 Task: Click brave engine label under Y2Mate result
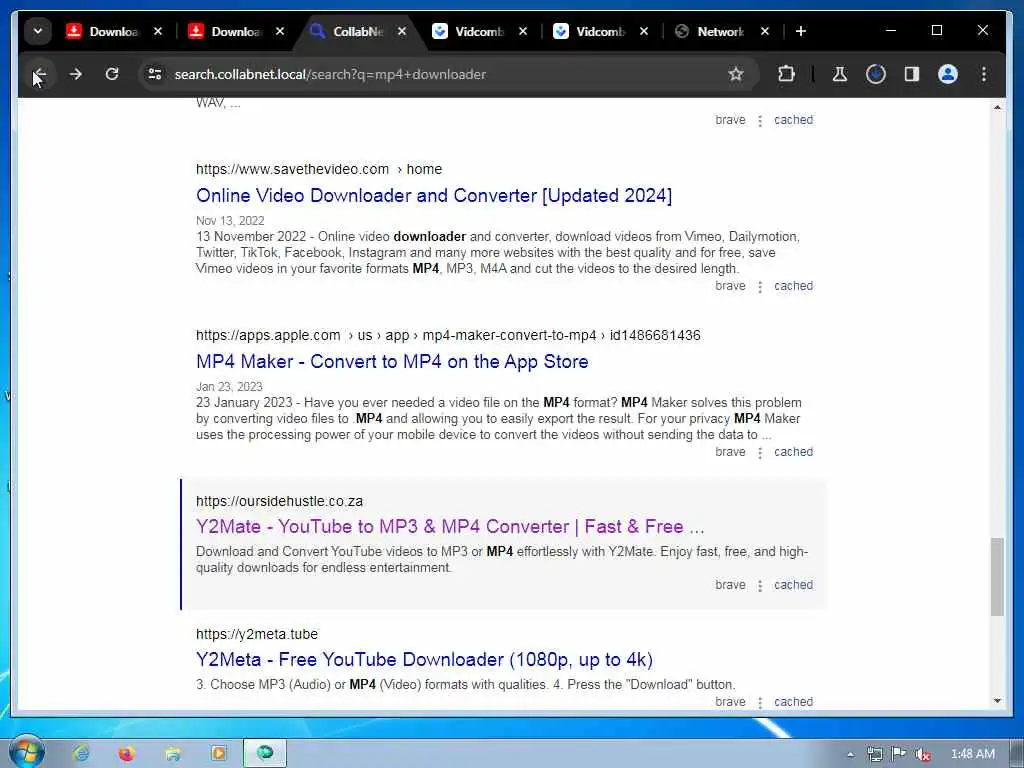pos(730,584)
